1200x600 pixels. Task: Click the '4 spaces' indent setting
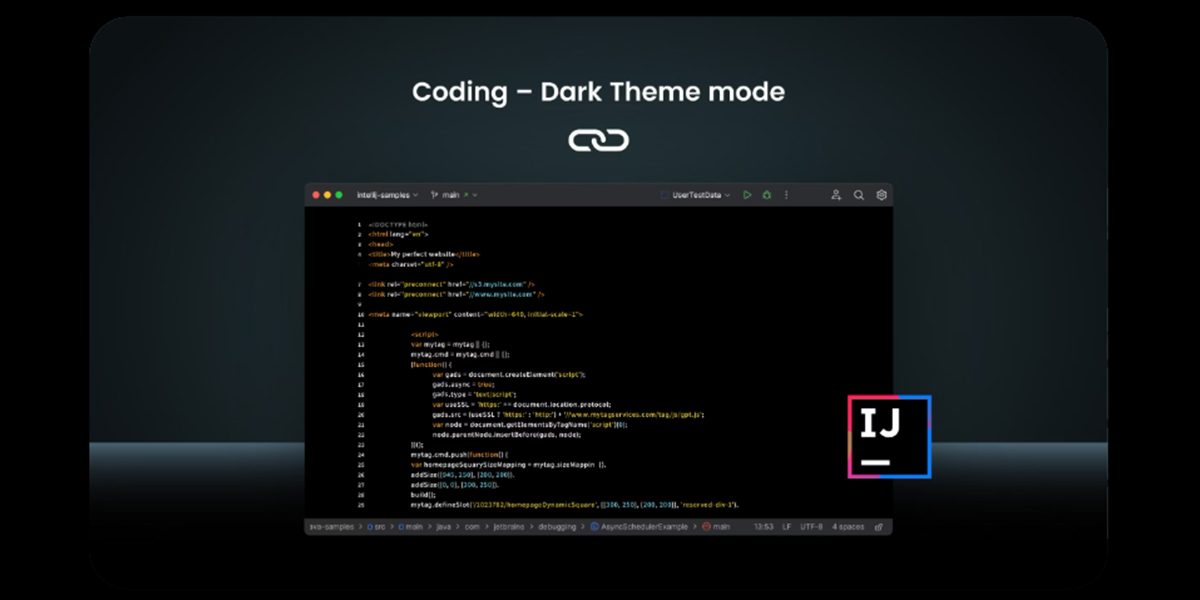pyautogui.click(x=849, y=526)
